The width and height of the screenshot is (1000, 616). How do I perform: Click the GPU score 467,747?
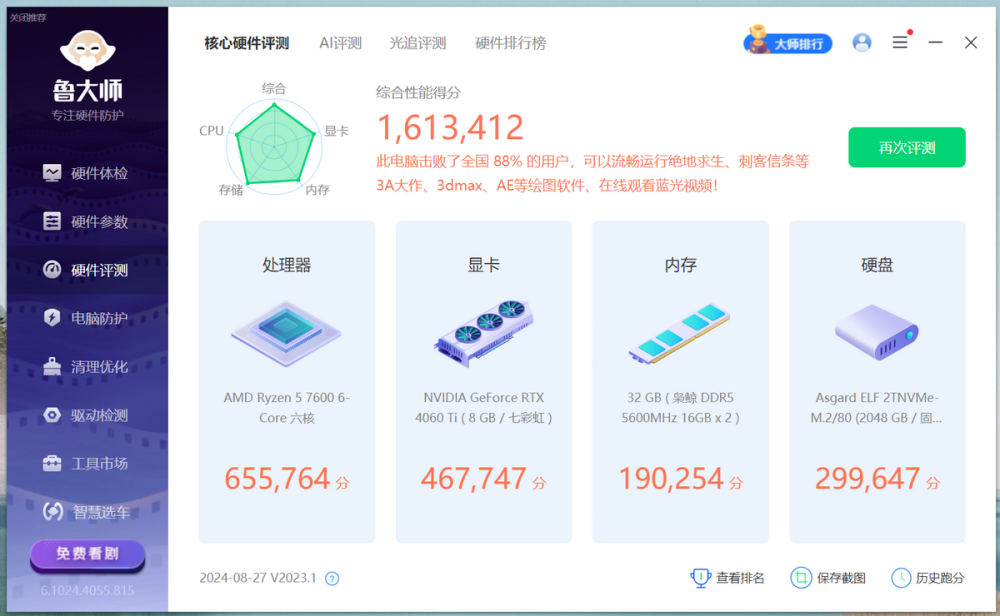pyautogui.click(x=473, y=478)
